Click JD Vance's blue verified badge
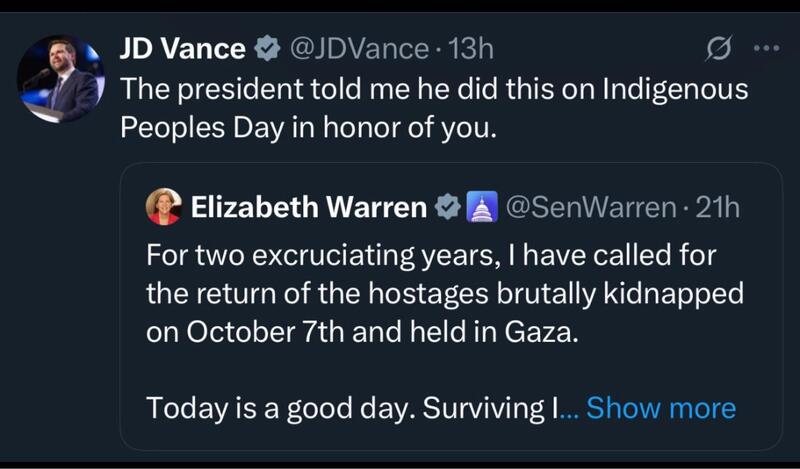This screenshot has height=469, width=800. [267, 47]
